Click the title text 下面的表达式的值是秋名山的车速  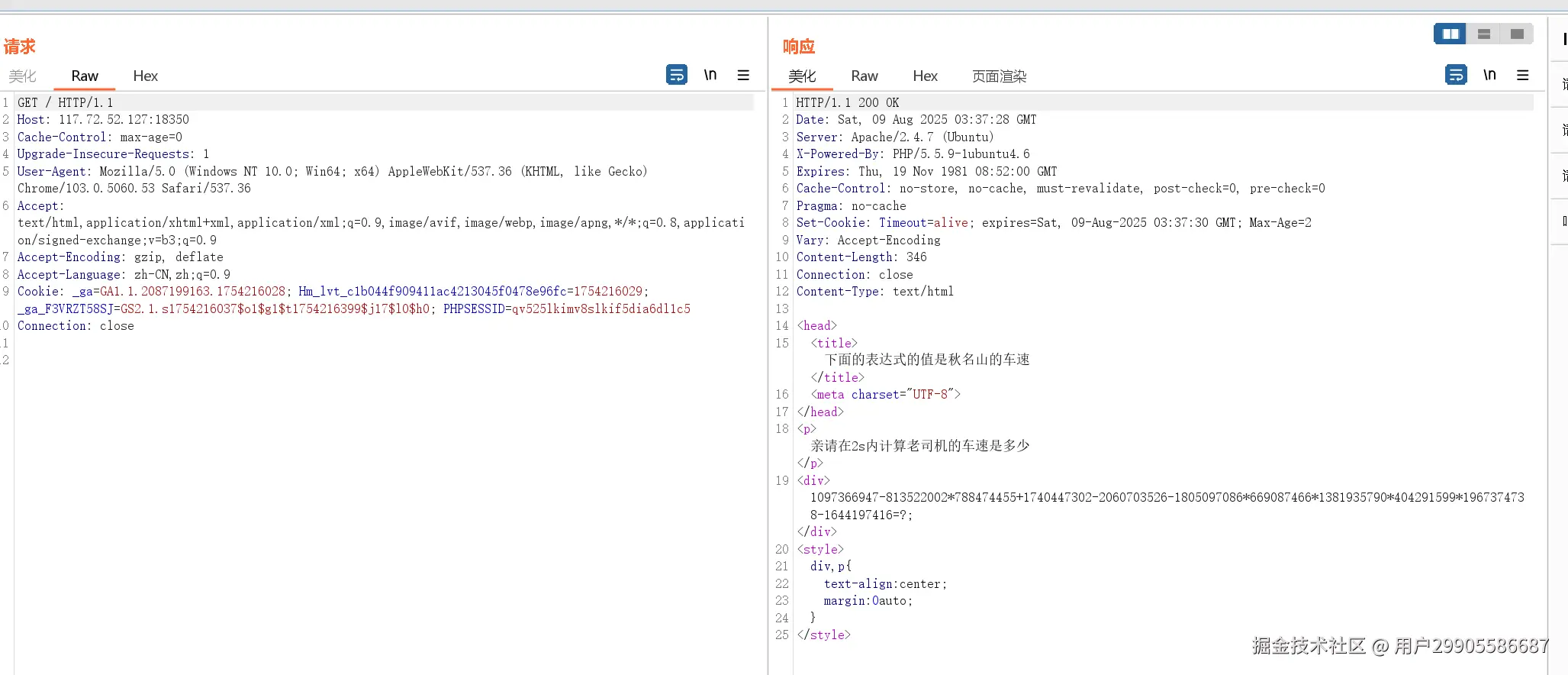(x=927, y=360)
